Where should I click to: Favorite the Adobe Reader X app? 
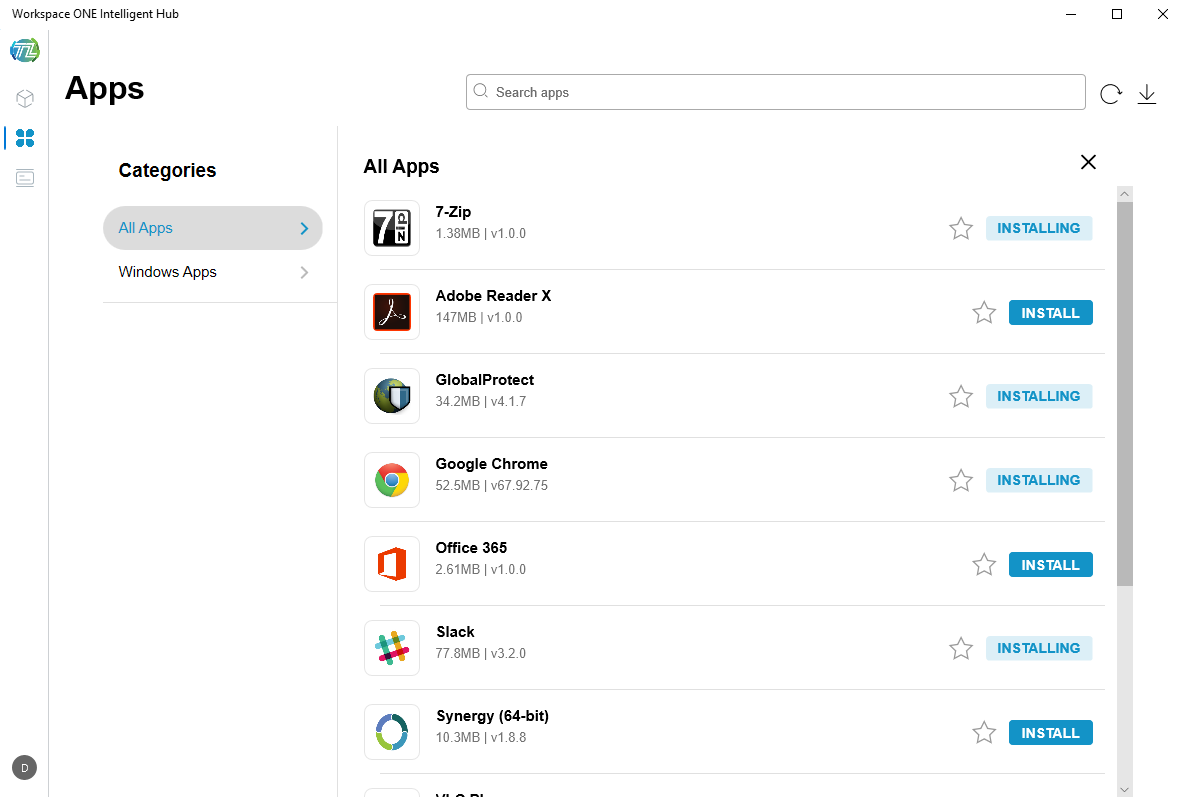[983, 312]
